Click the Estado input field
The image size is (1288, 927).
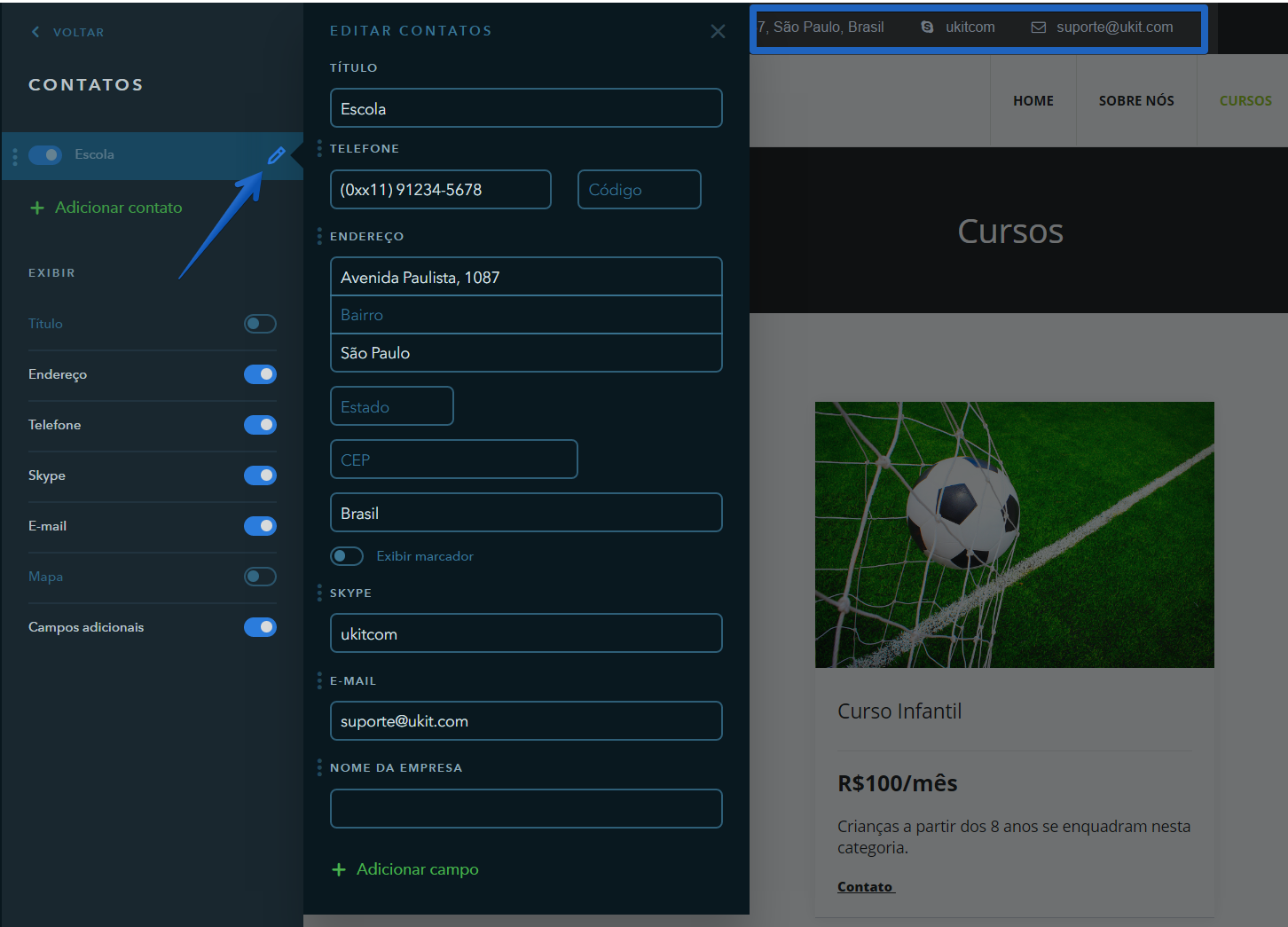[x=391, y=406]
